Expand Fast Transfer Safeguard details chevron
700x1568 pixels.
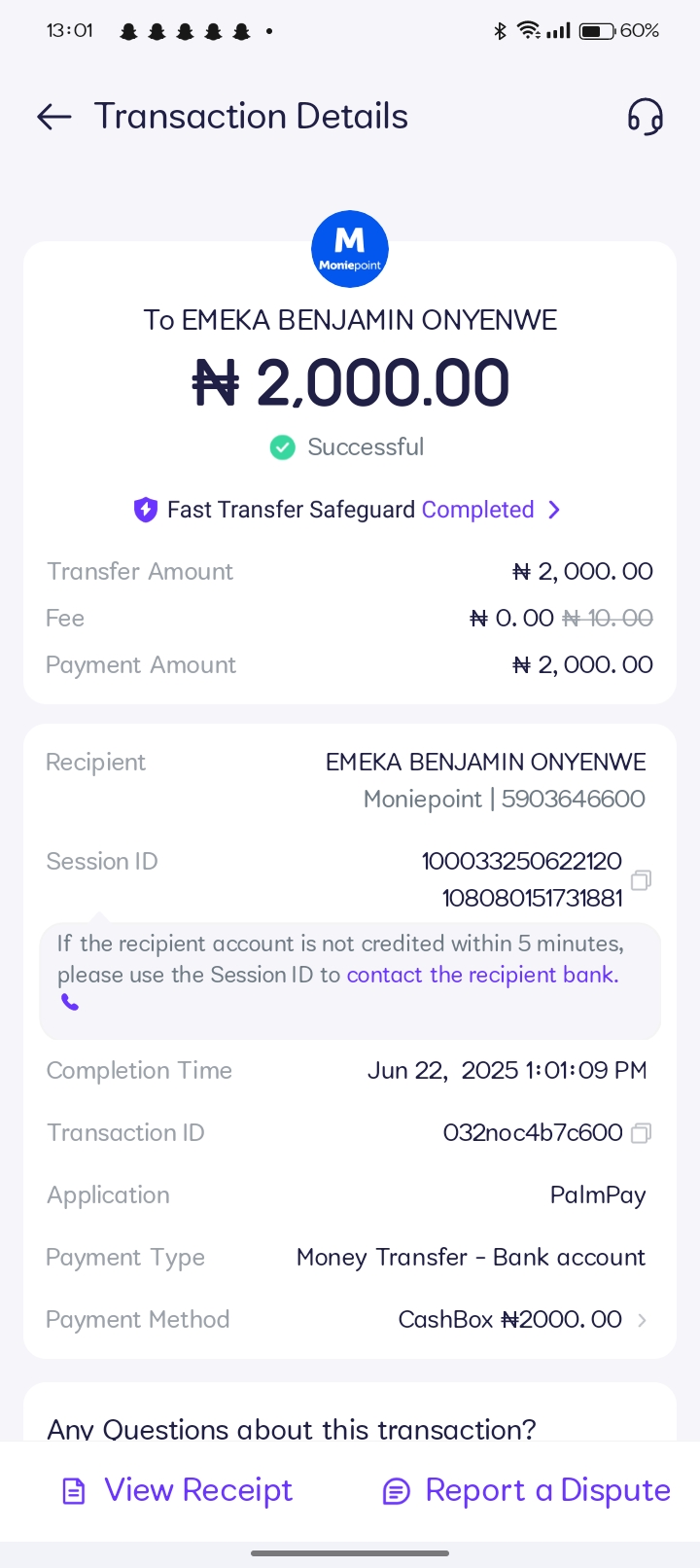coord(554,510)
